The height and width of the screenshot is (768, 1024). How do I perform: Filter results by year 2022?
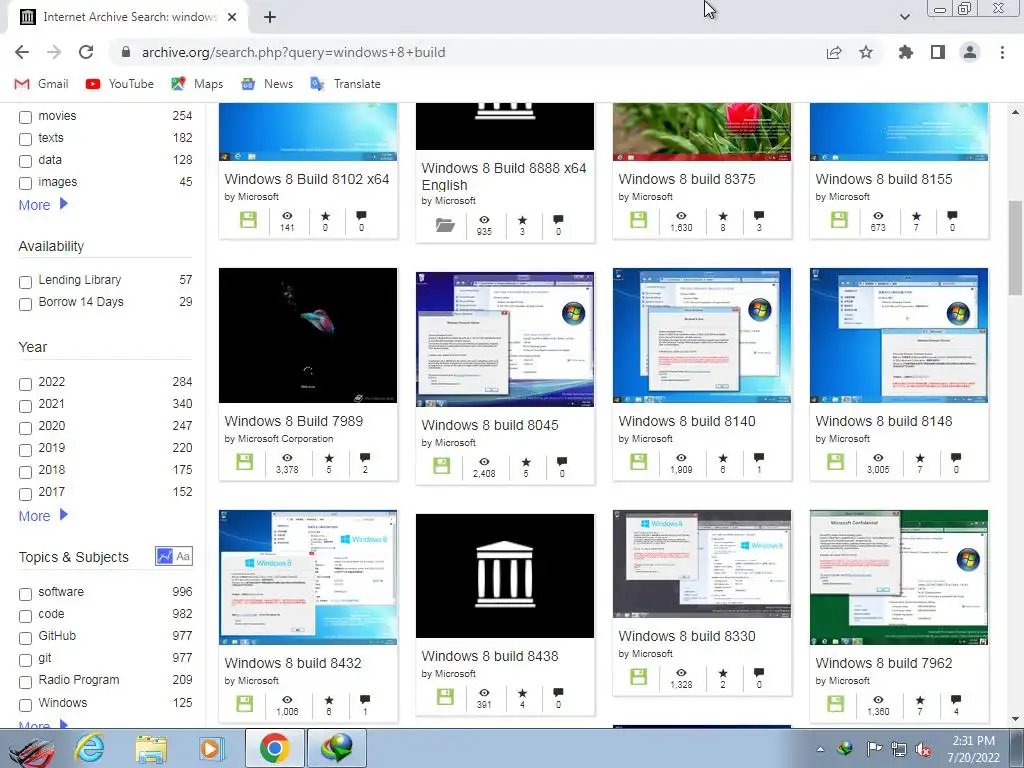25,384
